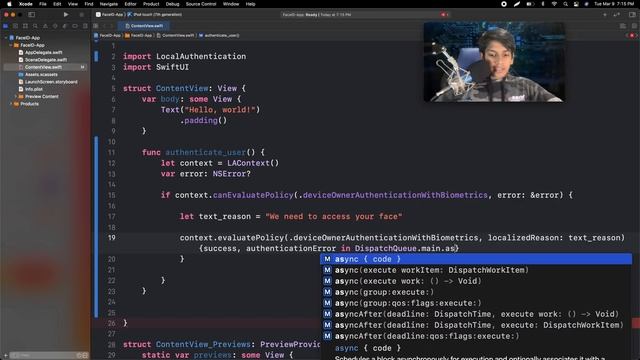
Task: Collapse the FaceID-App project root
Action: click(6, 38)
